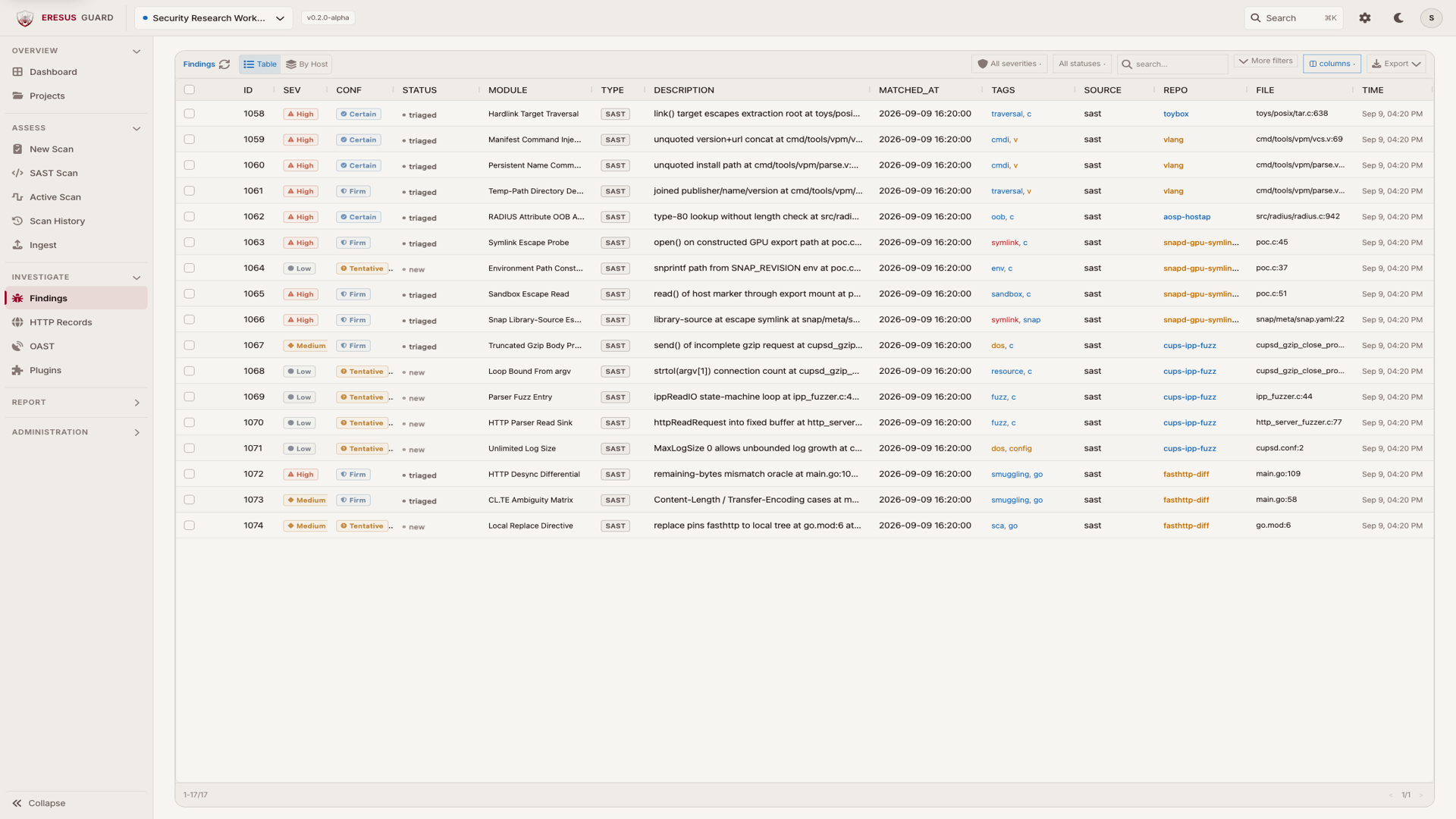This screenshot has width=1456, height=819.
Task: Collapse the ASSESS sidebar section
Action: (136, 129)
